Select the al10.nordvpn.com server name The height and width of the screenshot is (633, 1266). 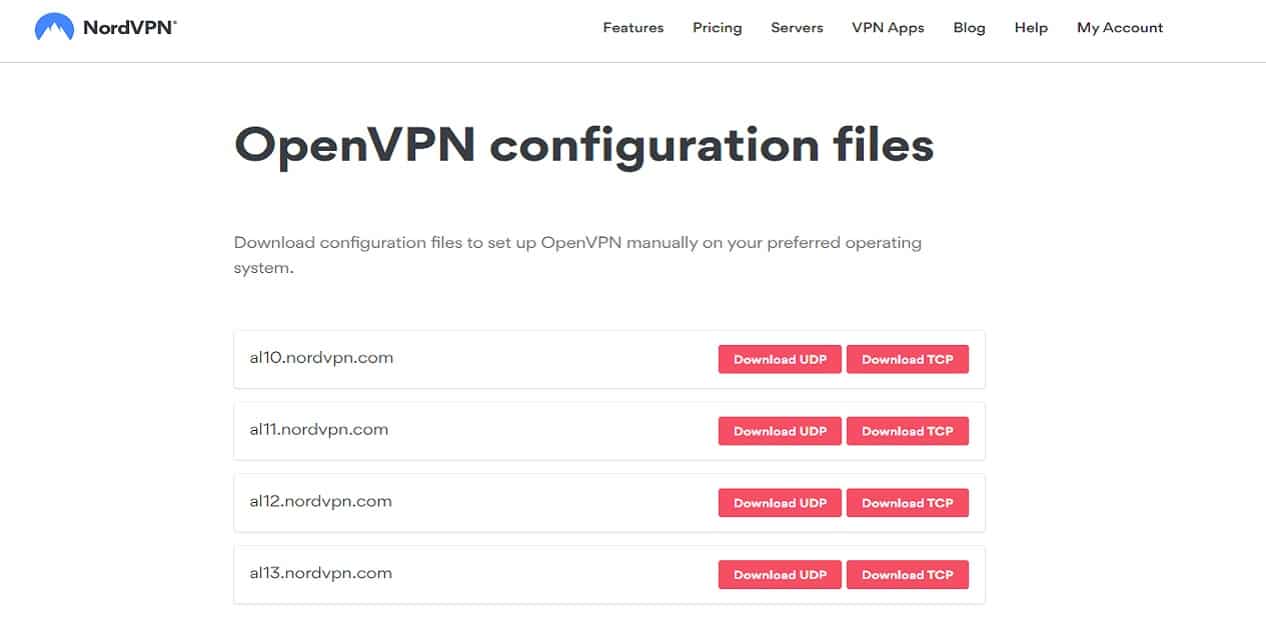321,358
